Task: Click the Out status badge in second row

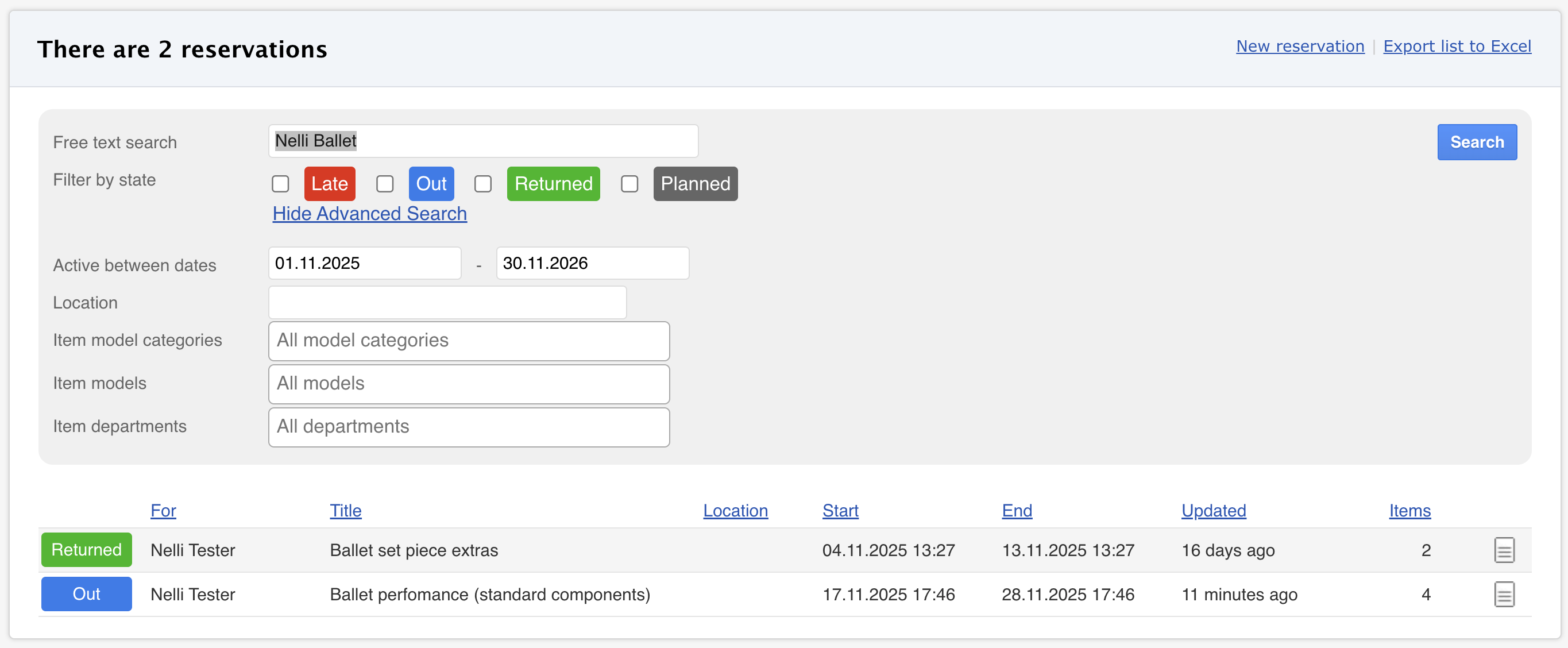Action: pyautogui.click(x=86, y=594)
